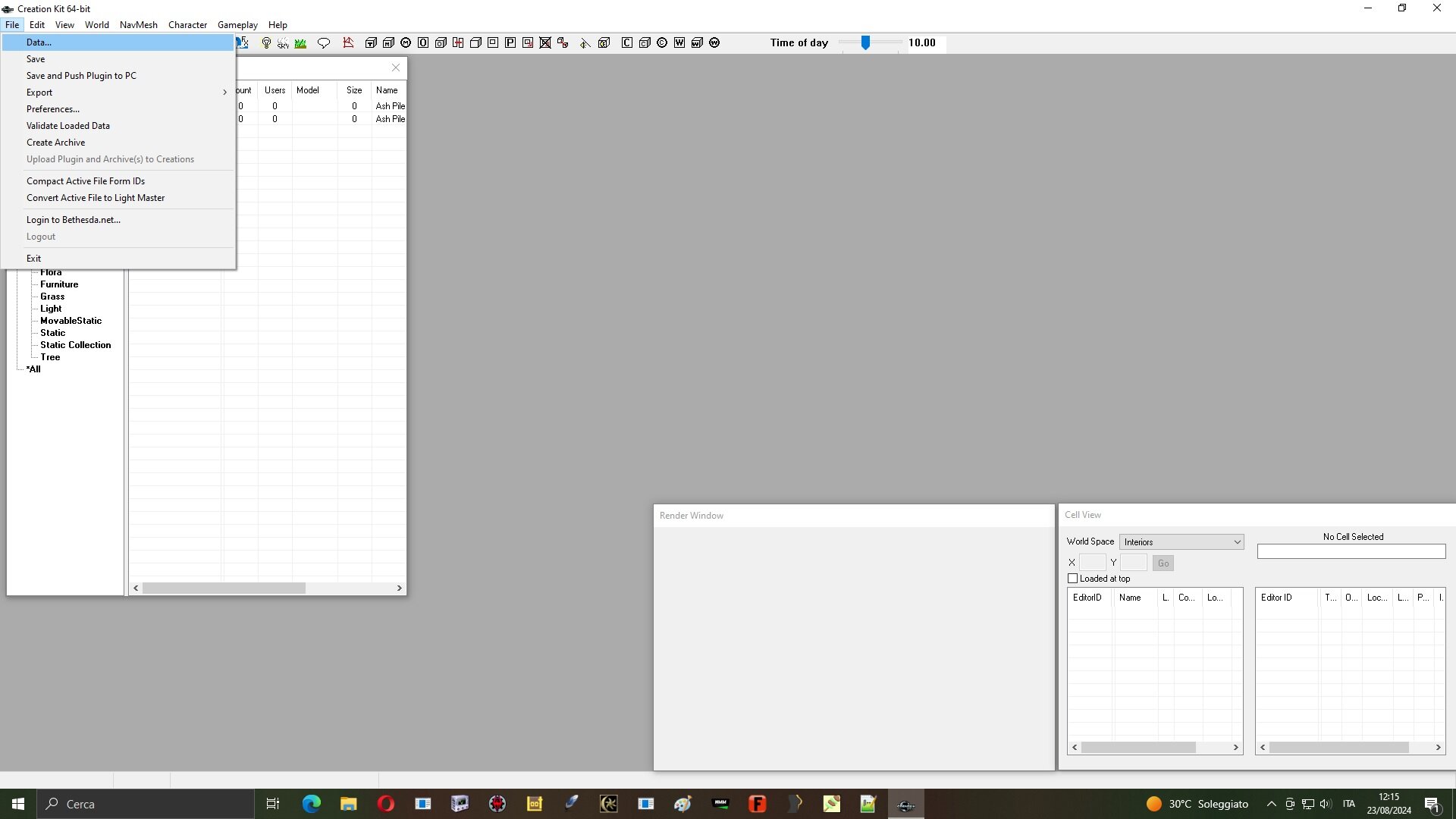1456x819 pixels.
Task: Click the red H toolbar icon
Action: tap(458, 43)
